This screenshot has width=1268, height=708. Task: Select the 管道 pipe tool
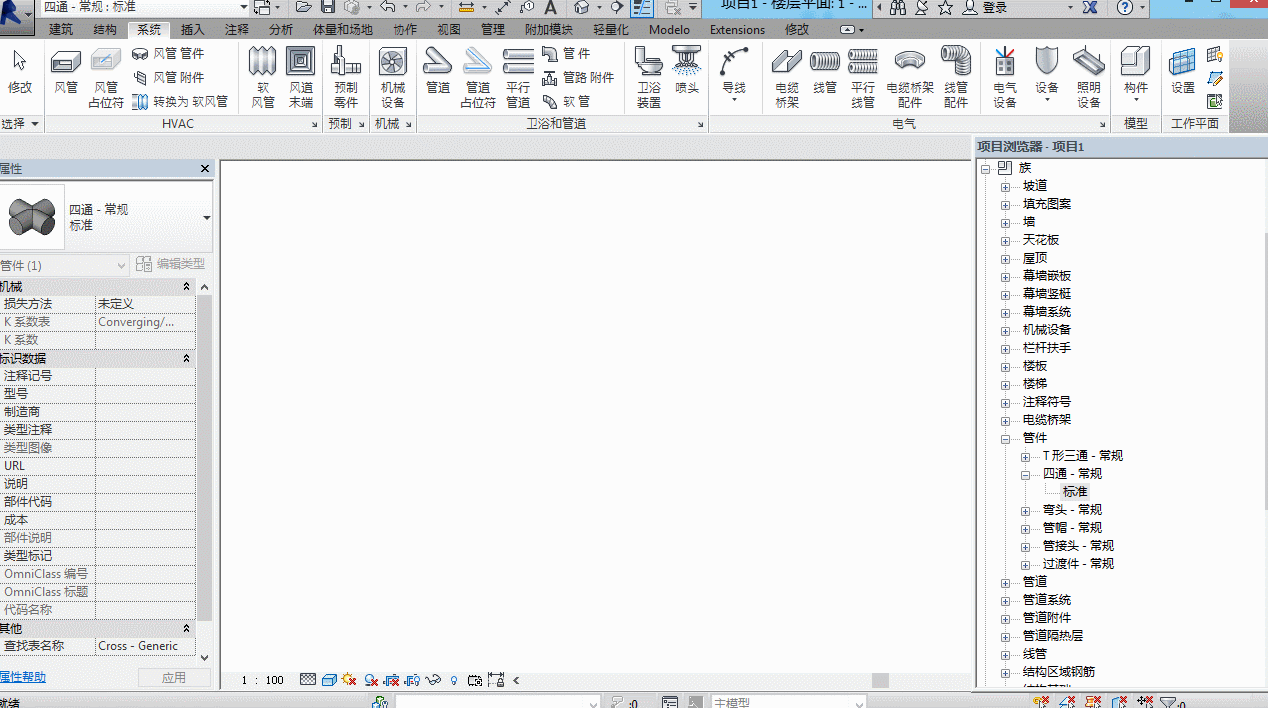(x=438, y=72)
